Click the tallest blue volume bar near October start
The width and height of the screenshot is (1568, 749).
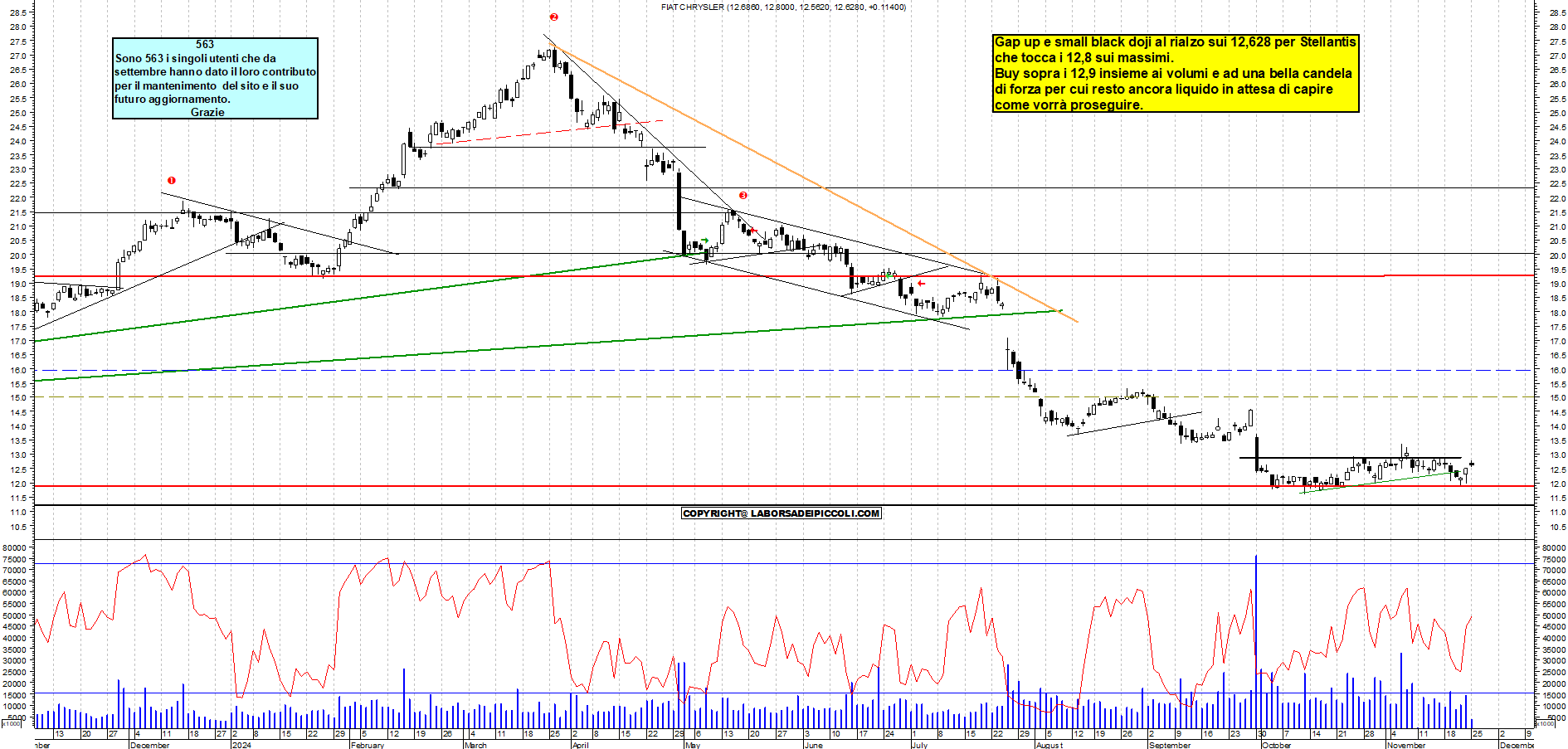click(1256, 641)
